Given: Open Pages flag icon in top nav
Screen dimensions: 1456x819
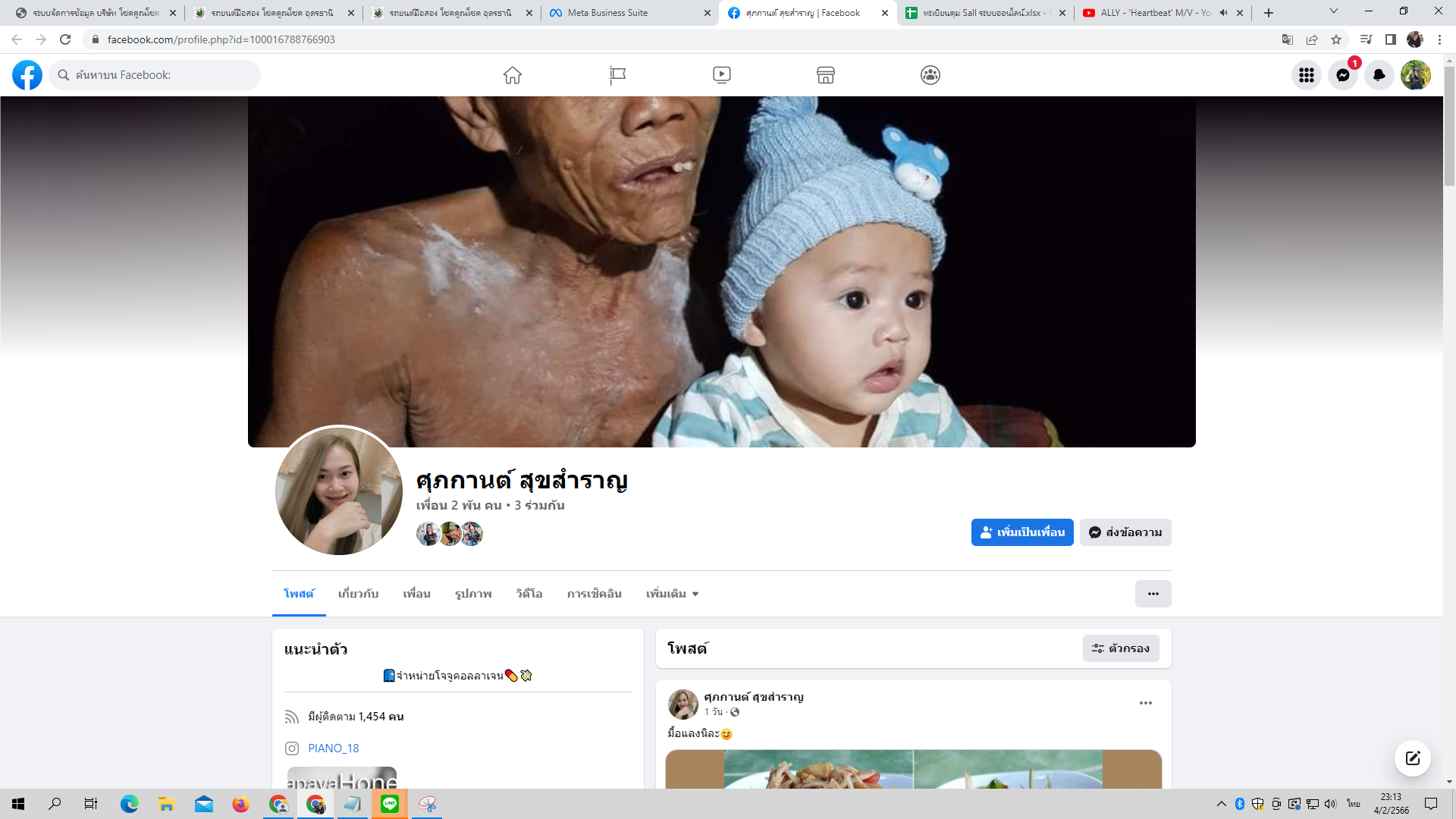Looking at the screenshot, I should (617, 75).
